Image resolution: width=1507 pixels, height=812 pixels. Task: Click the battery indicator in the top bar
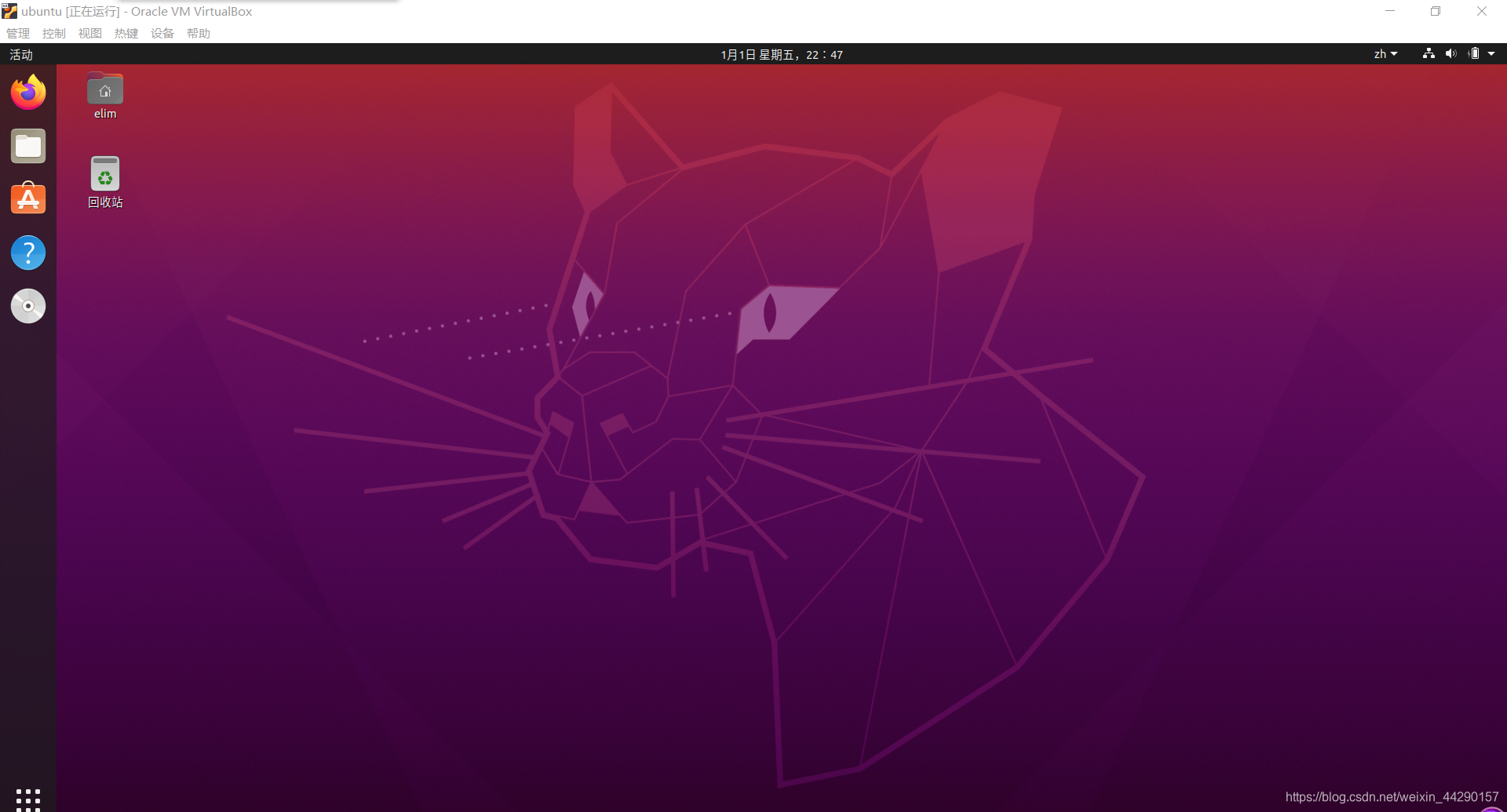click(x=1474, y=53)
